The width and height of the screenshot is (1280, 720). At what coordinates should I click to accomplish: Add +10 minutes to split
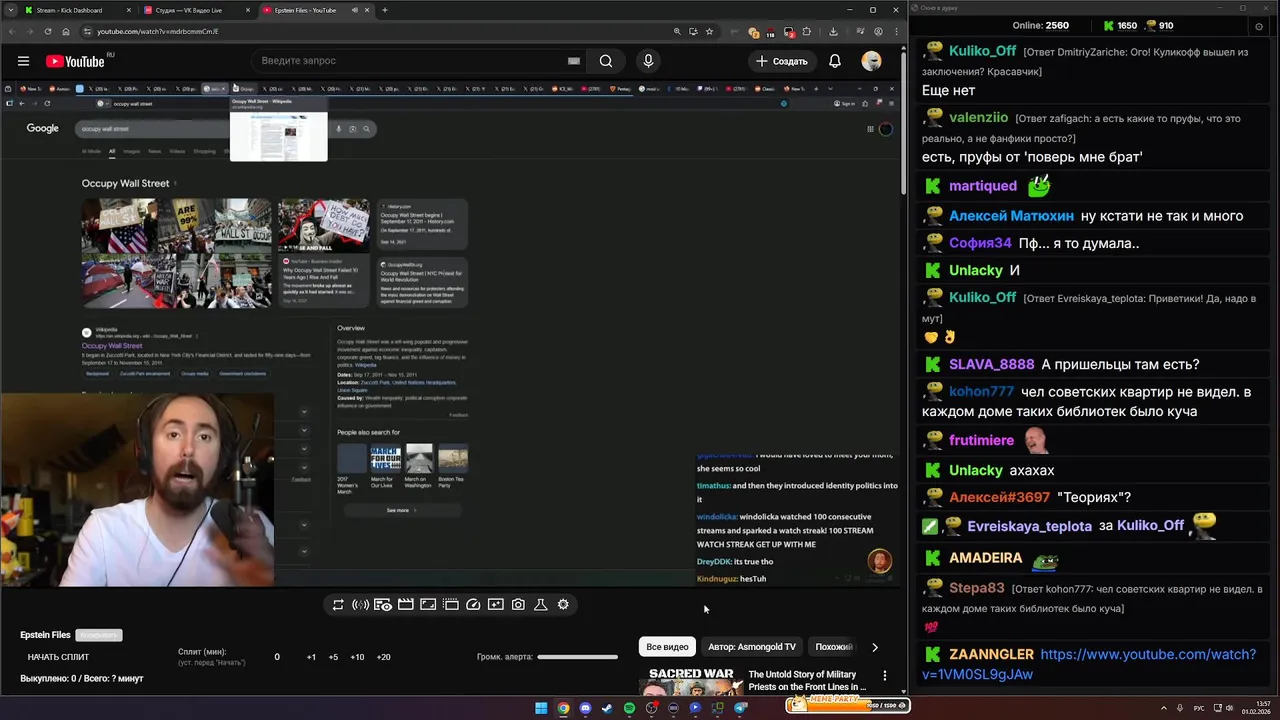tap(357, 657)
